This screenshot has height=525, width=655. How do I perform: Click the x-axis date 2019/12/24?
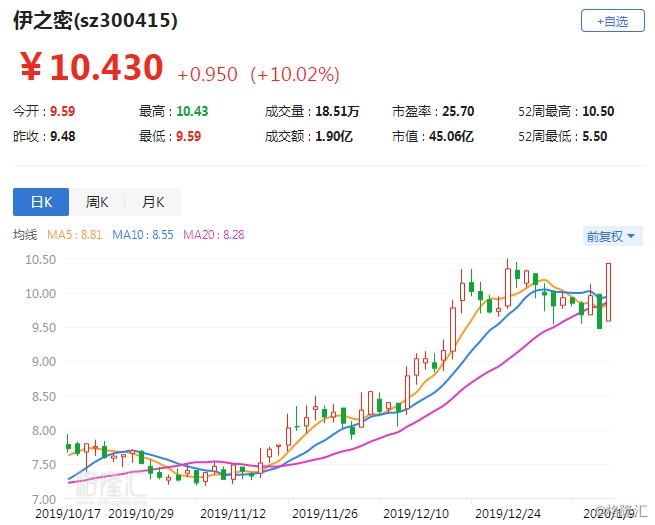click(508, 513)
